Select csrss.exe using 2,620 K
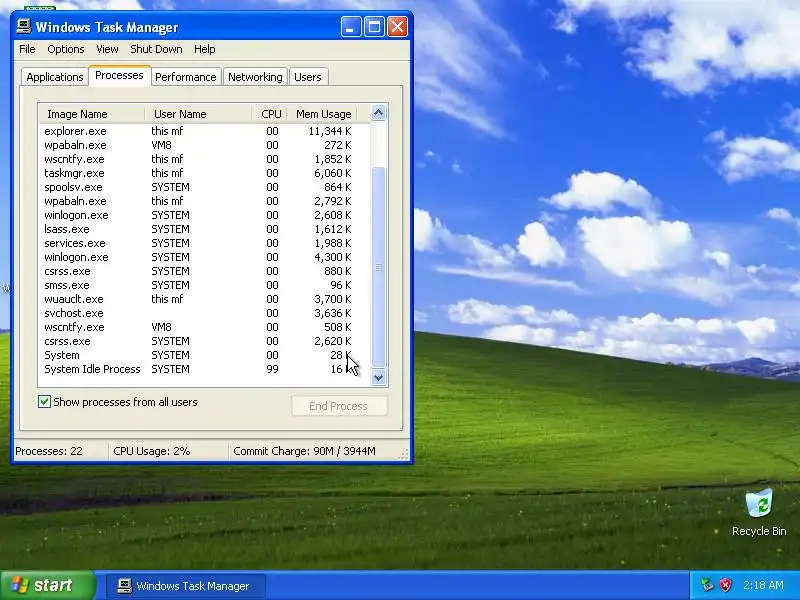The image size is (800, 600). tap(204, 341)
